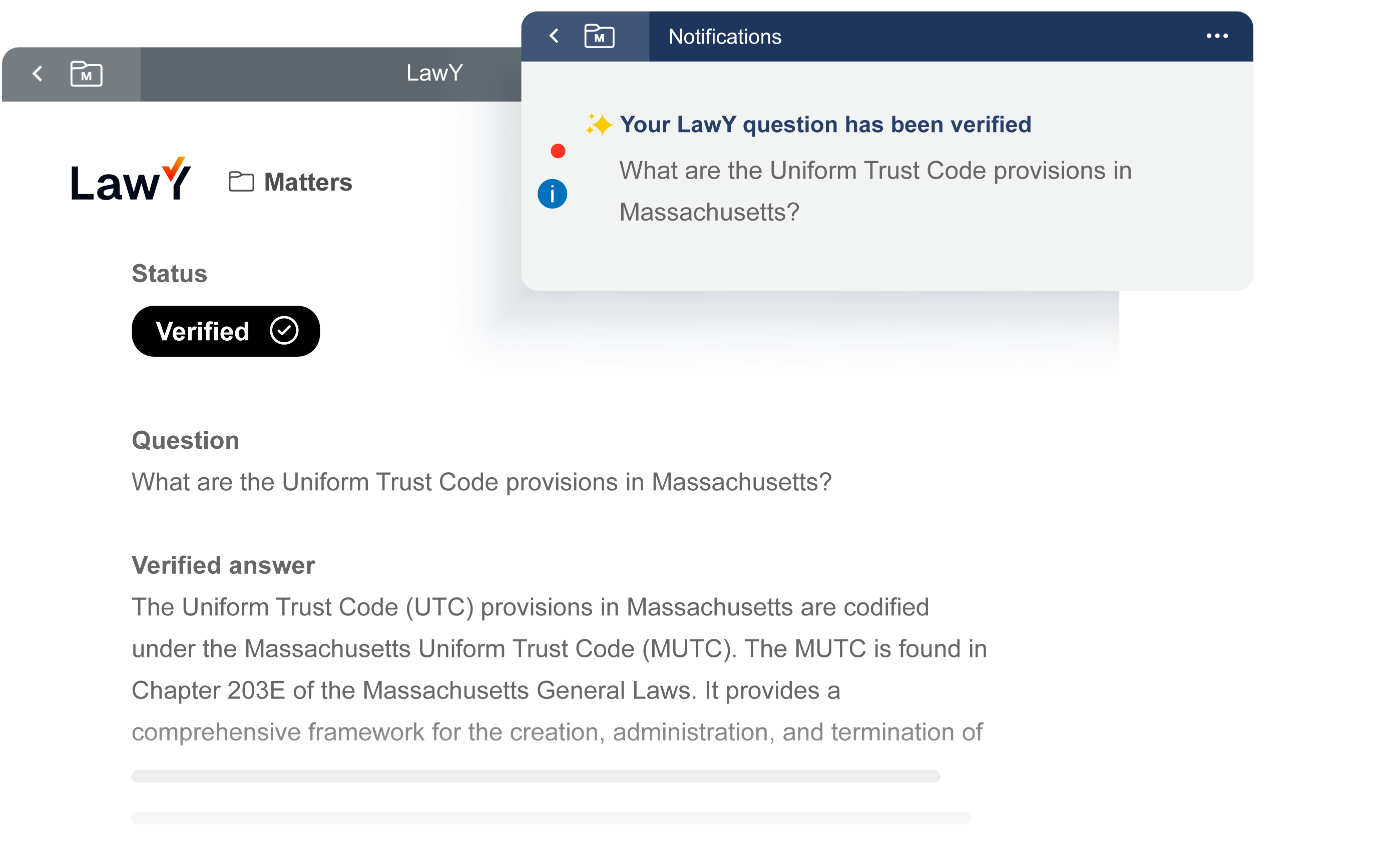Click the blue info icon
Image resolution: width=1393 pixels, height=868 pixels.
(x=552, y=194)
